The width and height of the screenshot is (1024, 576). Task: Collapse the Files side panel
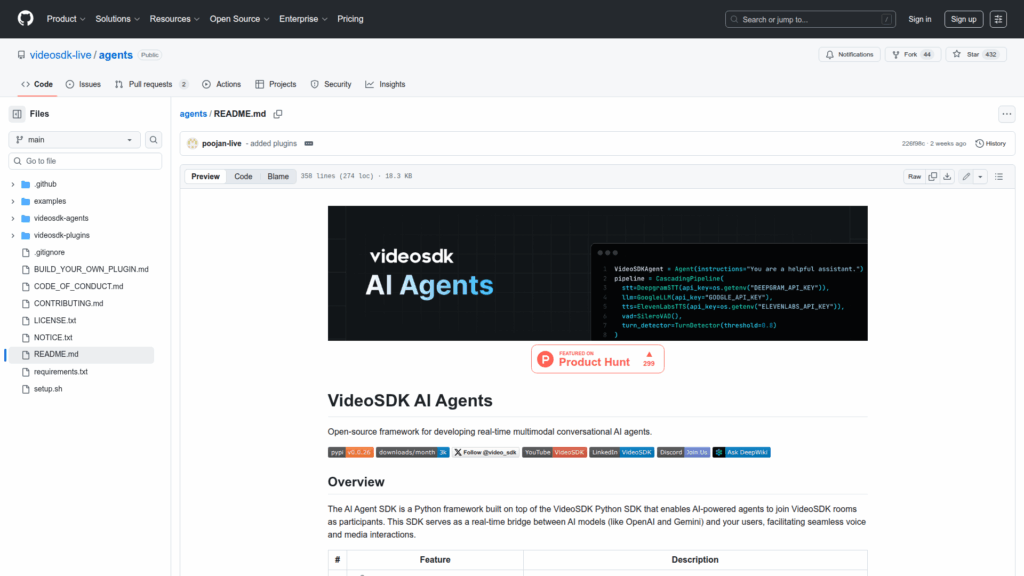point(17,114)
